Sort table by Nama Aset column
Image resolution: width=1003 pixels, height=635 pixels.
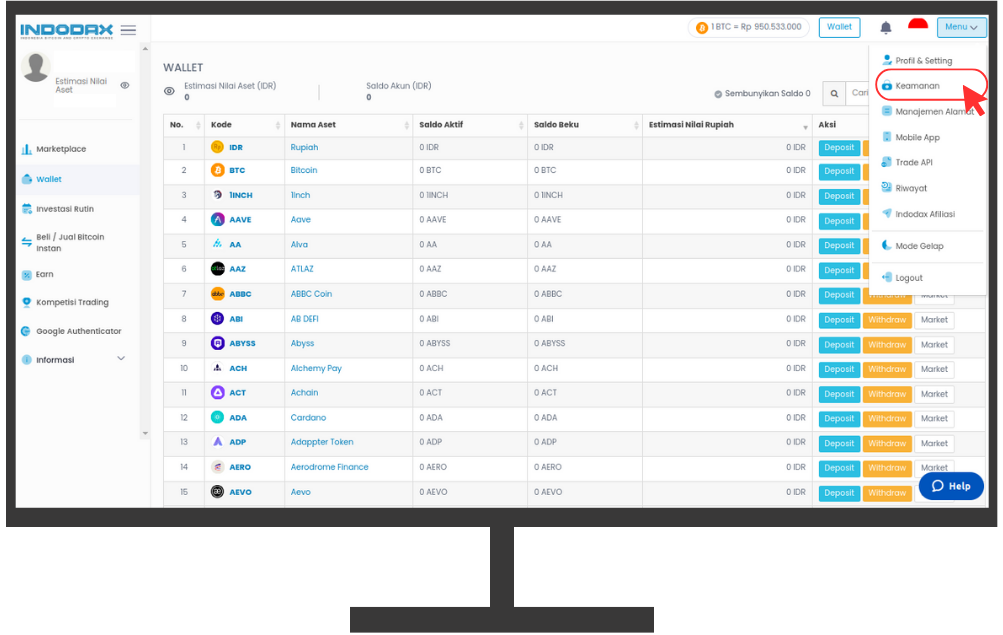(x=349, y=125)
